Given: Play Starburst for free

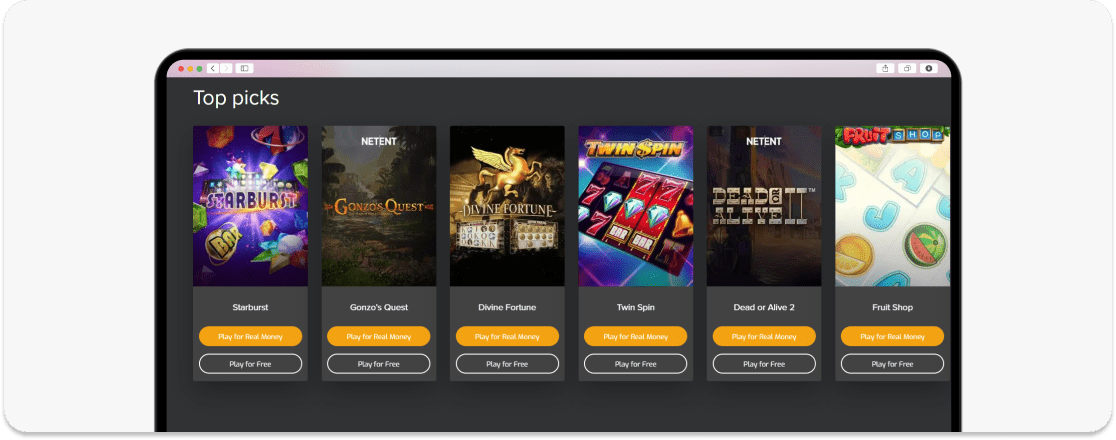Looking at the screenshot, I should pyautogui.click(x=251, y=364).
